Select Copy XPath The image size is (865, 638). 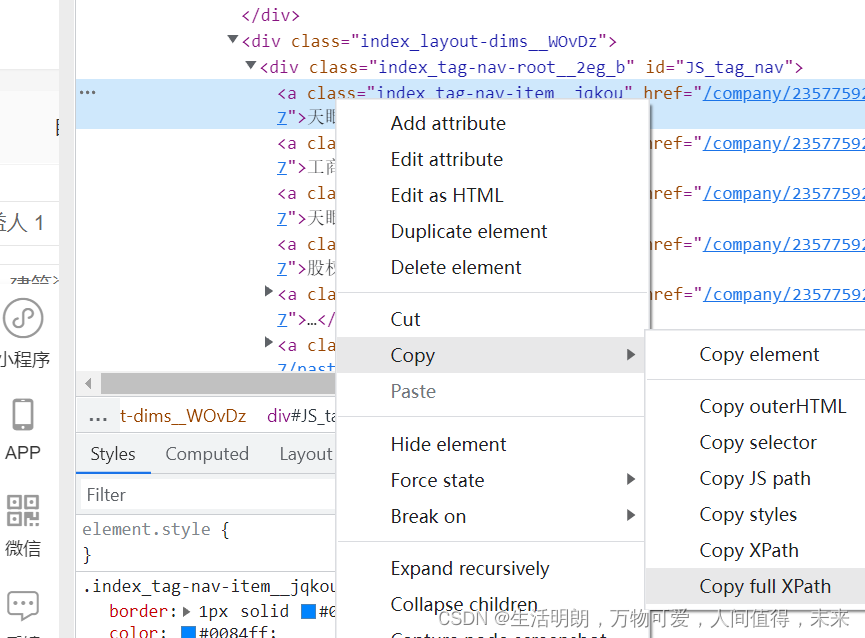(749, 550)
